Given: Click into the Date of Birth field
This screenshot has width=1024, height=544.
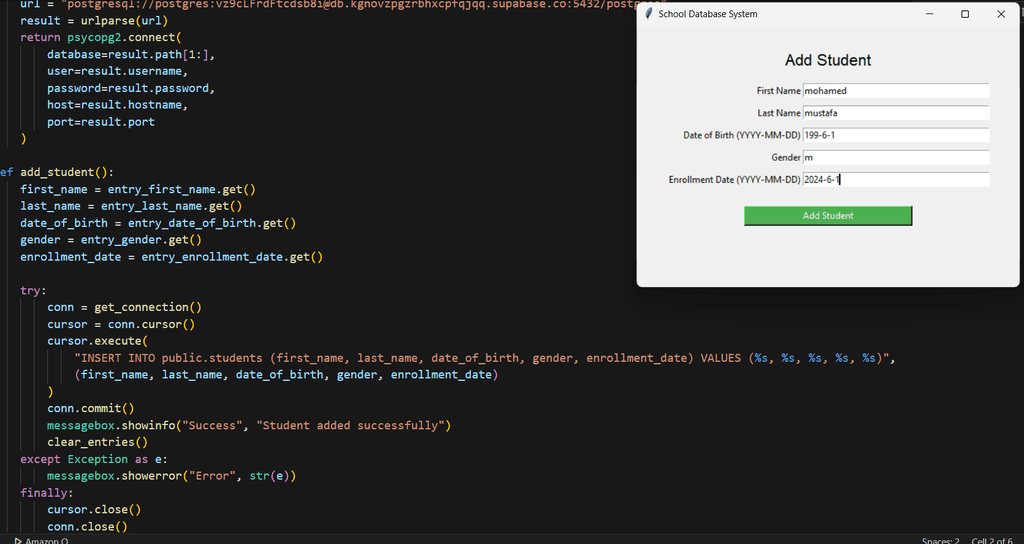Looking at the screenshot, I should pyautogui.click(x=896, y=135).
